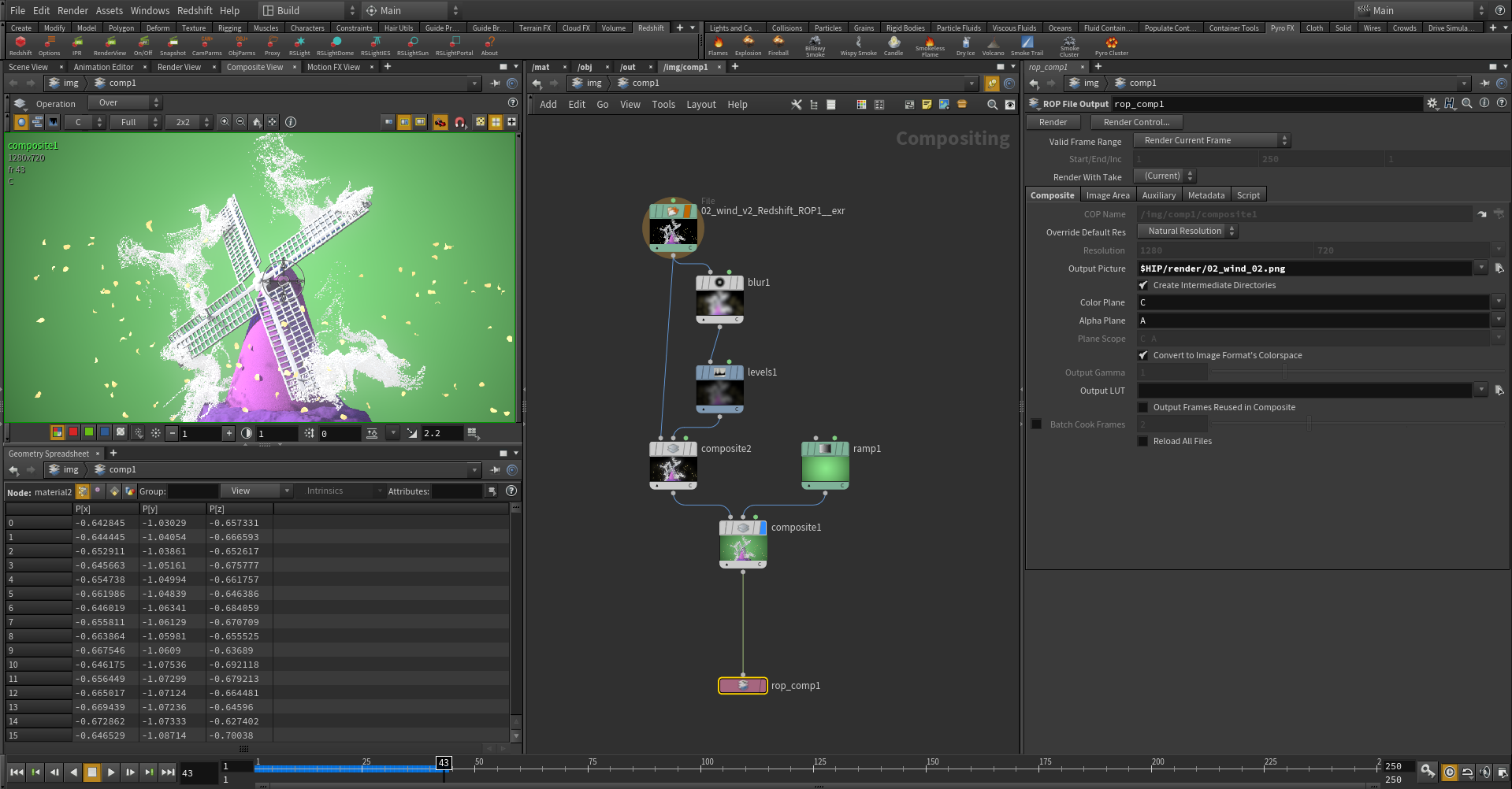This screenshot has height=789, width=1512.
Task: Click the composite viewer help question mark
Action: click(513, 103)
